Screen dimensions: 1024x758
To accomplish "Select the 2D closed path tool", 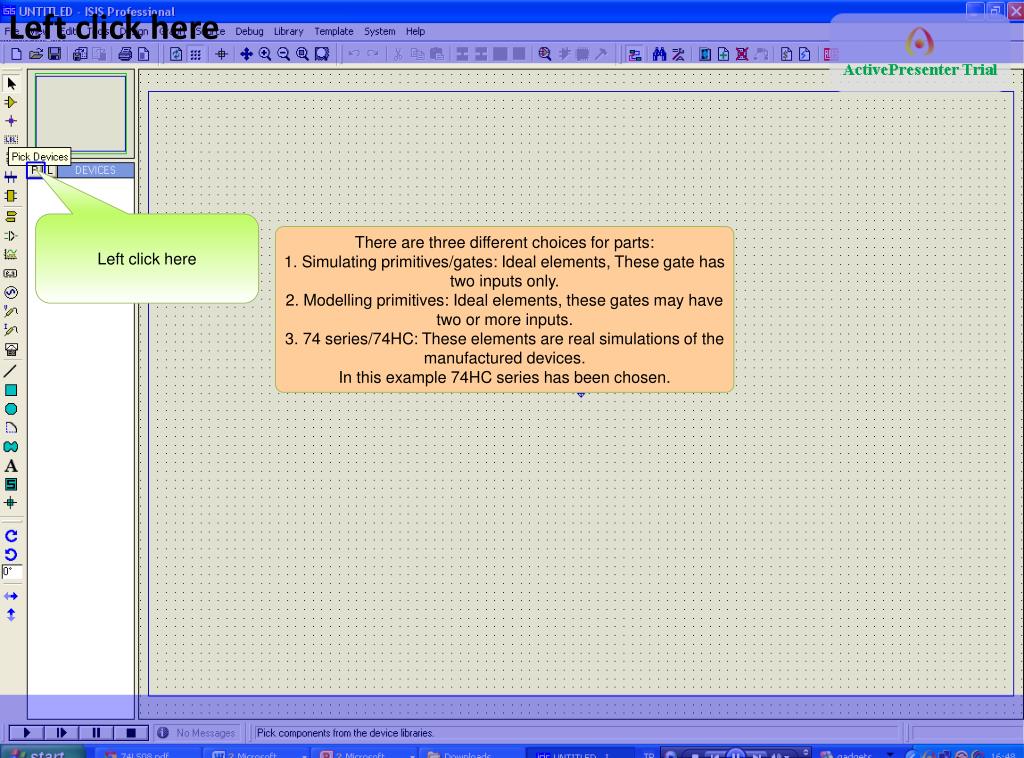I will 11,447.
